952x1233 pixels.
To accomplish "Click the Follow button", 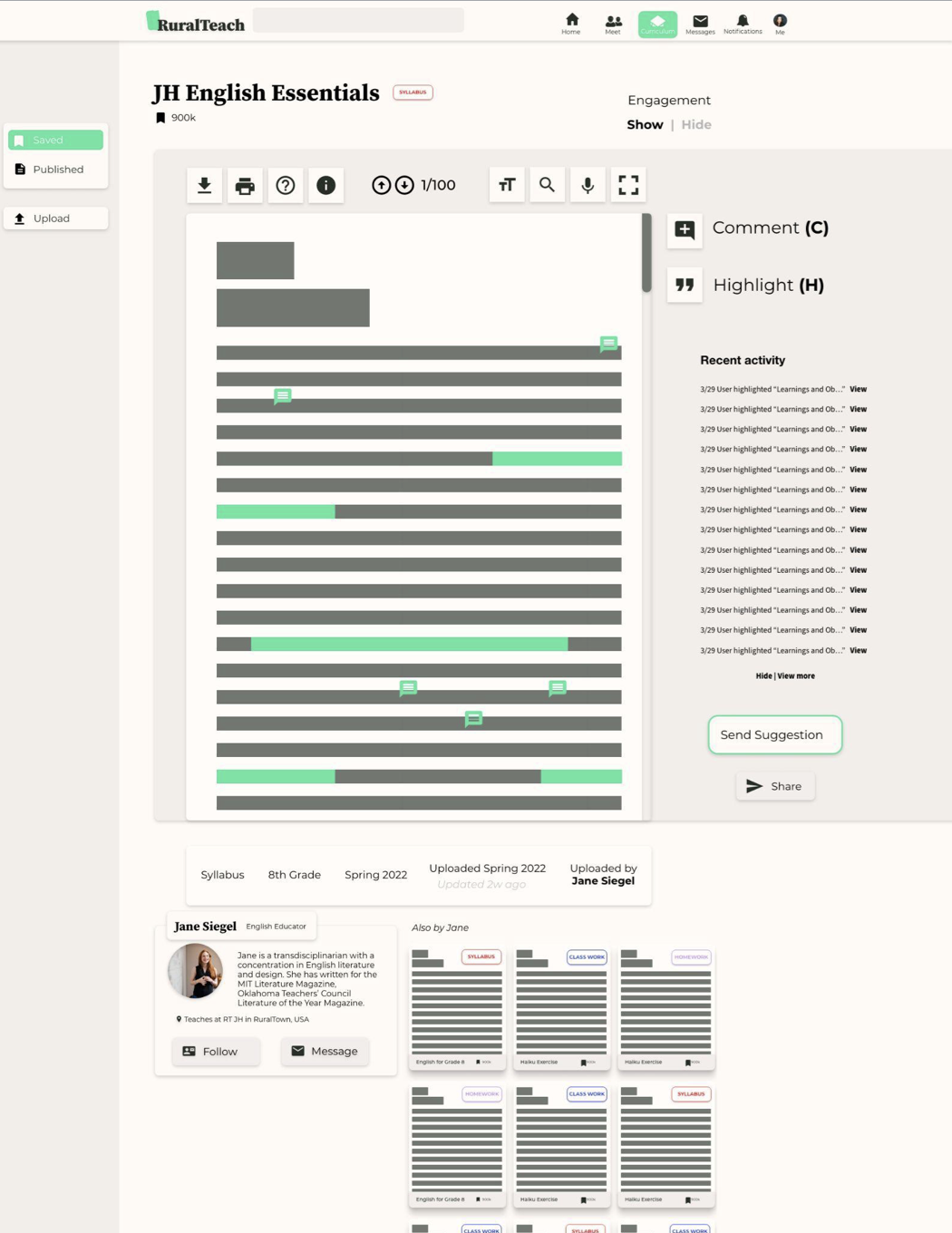I will (x=216, y=1051).
